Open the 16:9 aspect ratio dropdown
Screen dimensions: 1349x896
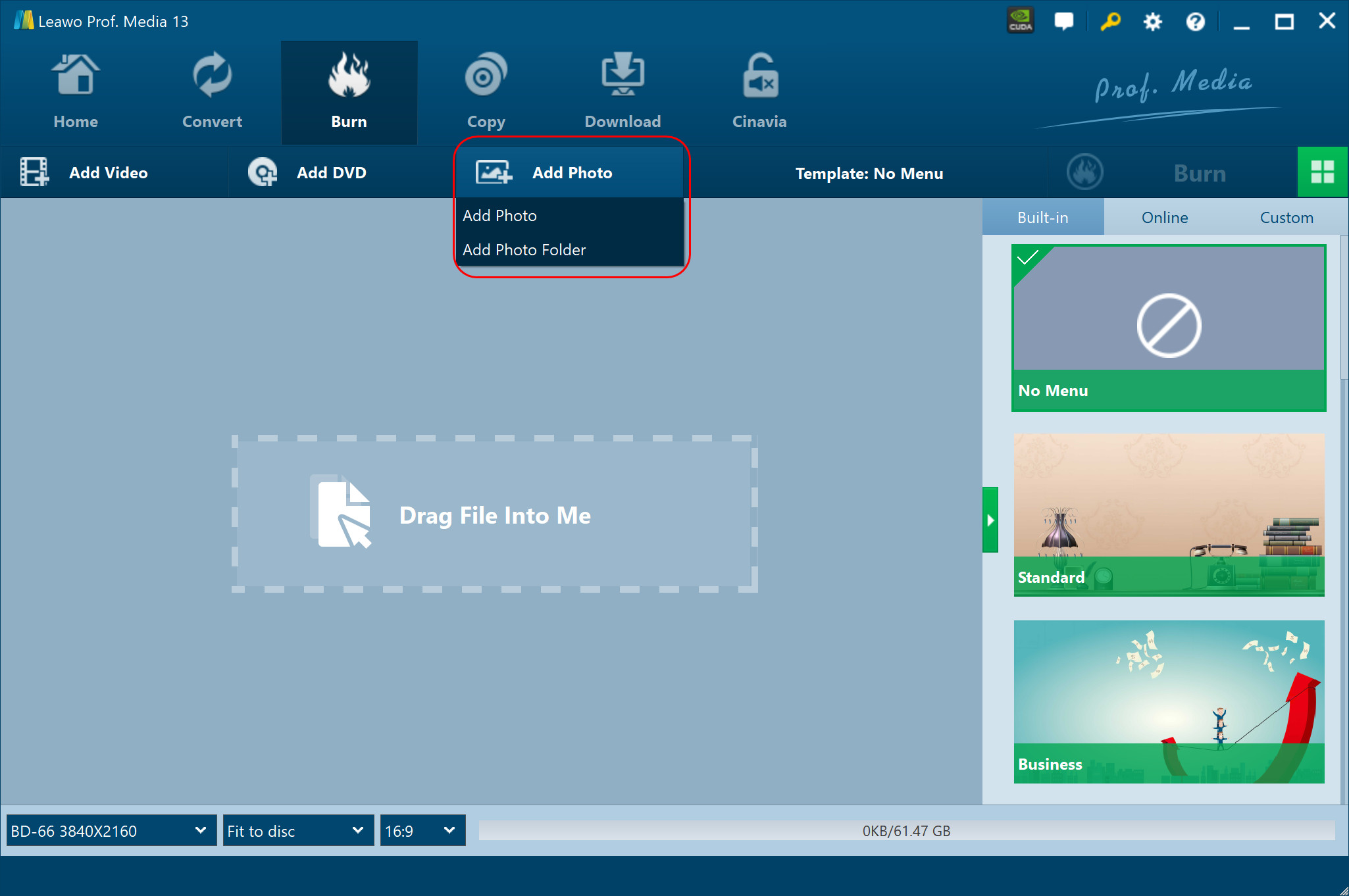point(422,831)
